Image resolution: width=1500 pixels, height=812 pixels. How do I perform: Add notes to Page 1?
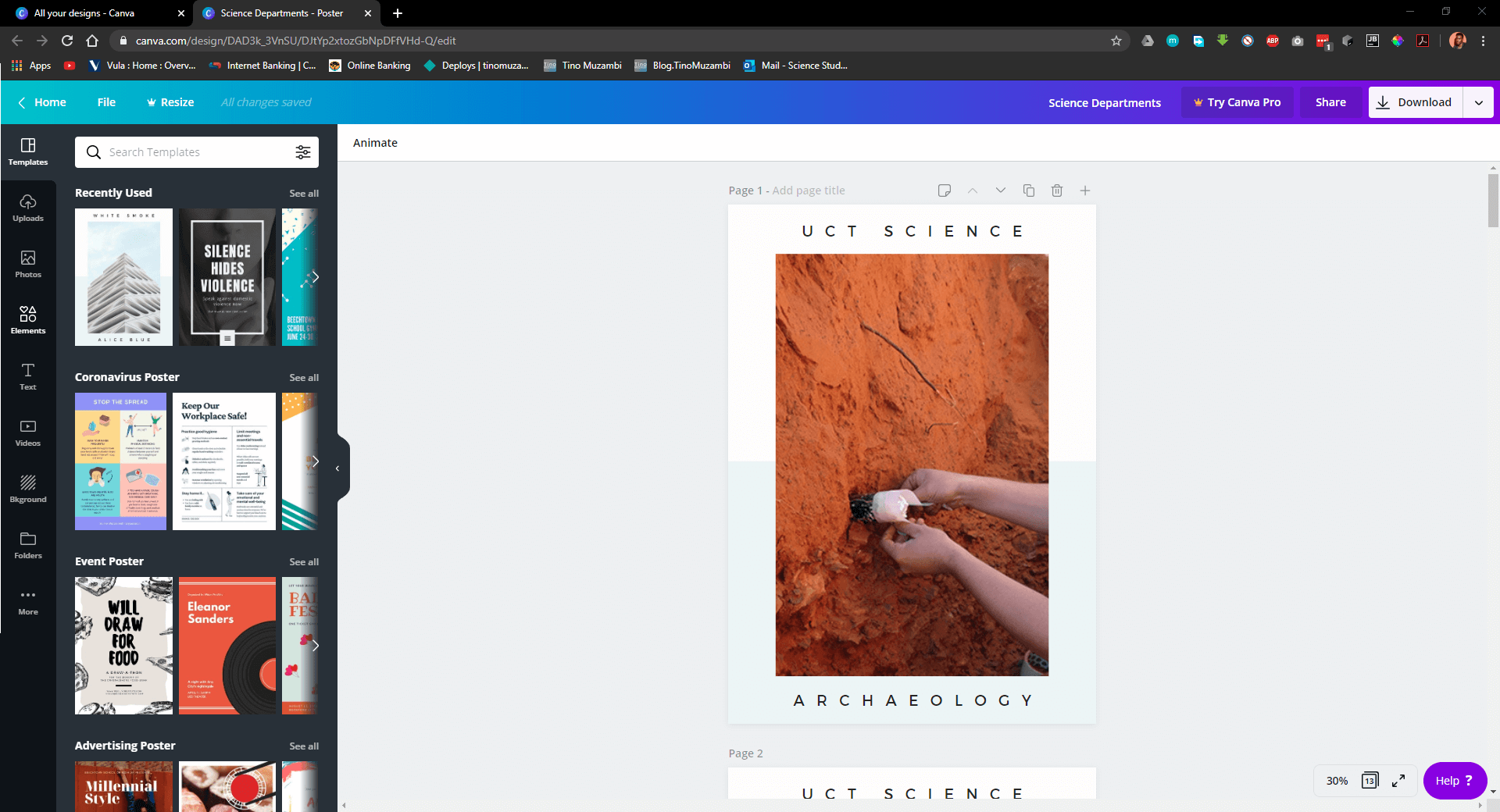[x=945, y=191]
